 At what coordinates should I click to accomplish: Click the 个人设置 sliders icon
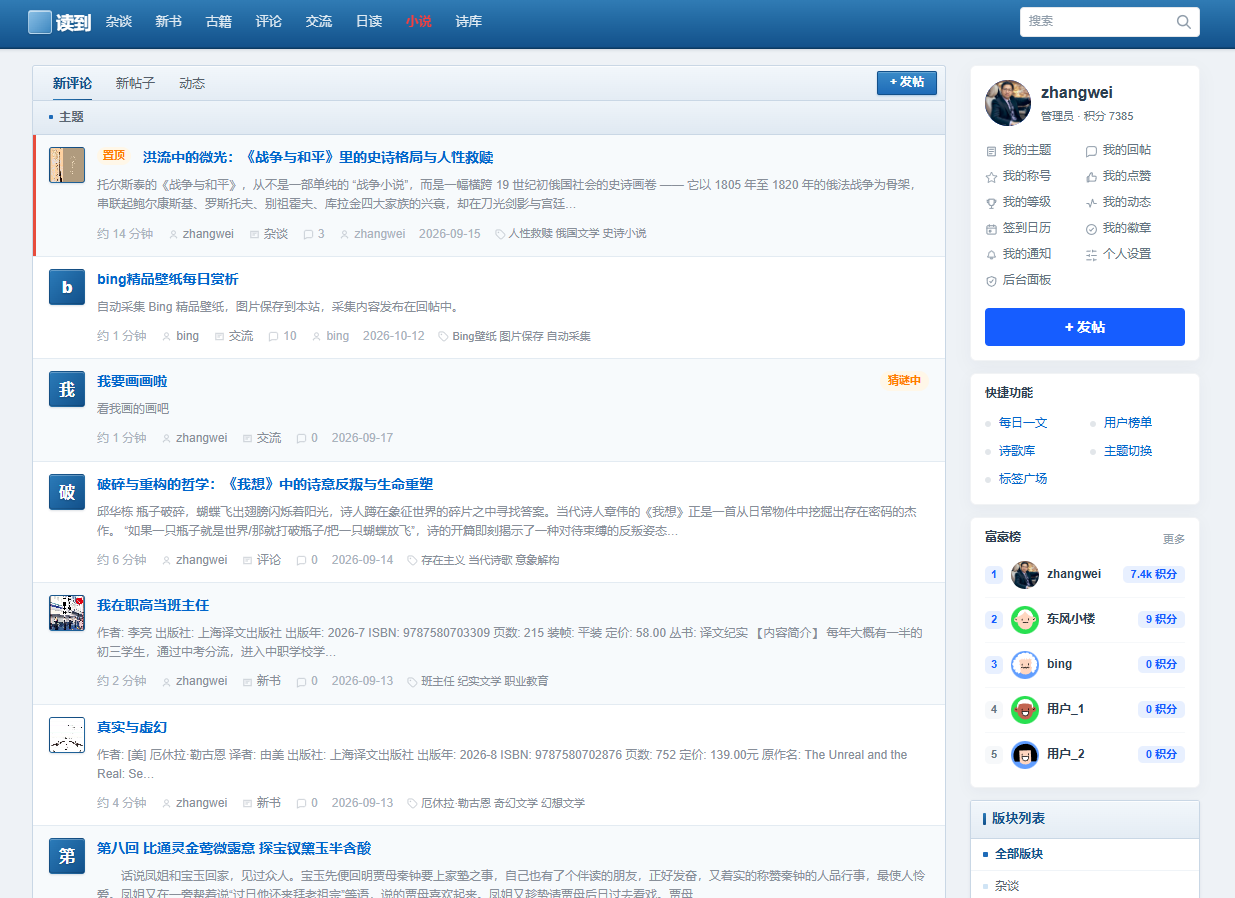(1091, 255)
